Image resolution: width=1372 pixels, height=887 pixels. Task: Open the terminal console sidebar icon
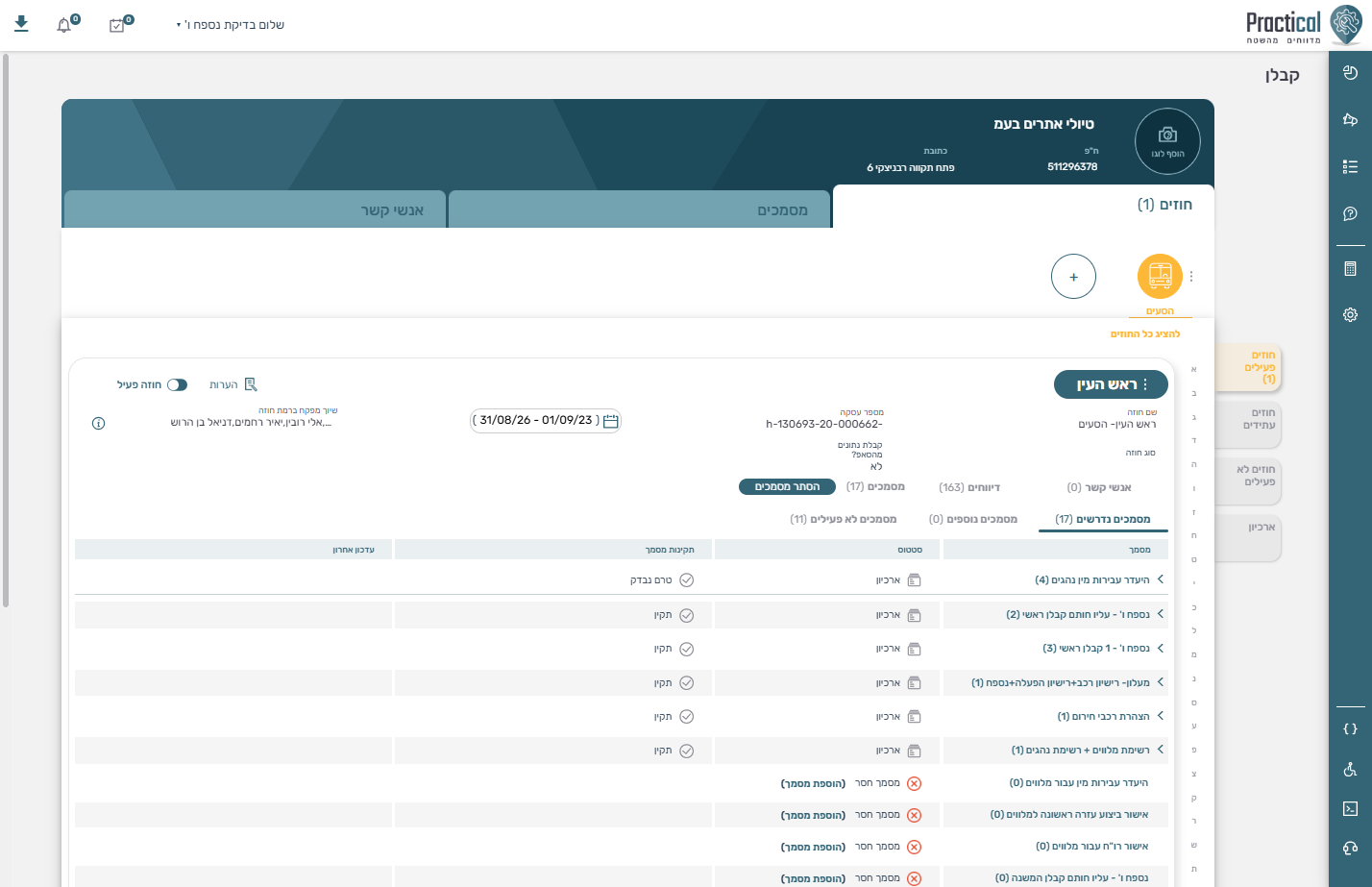(1350, 808)
